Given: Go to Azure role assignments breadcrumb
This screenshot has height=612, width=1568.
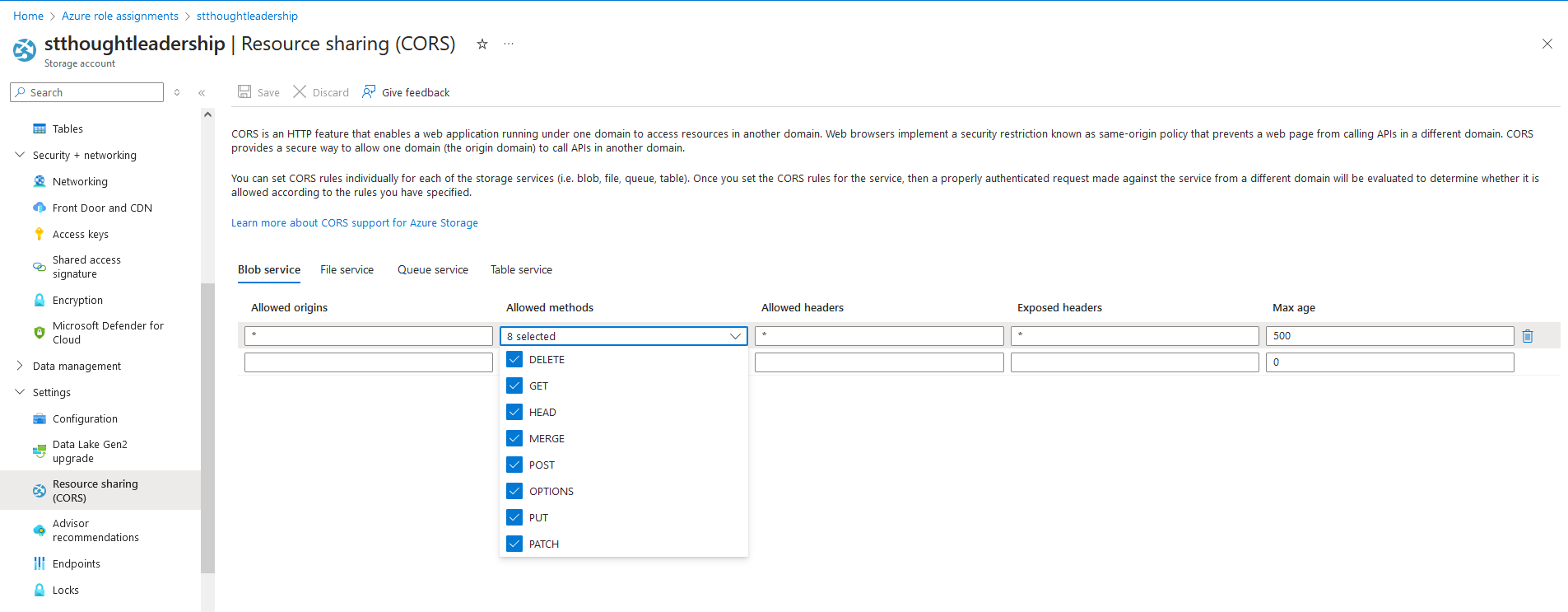Looking at the screenshot, I should pyautogui.click(x=120, y=16).
